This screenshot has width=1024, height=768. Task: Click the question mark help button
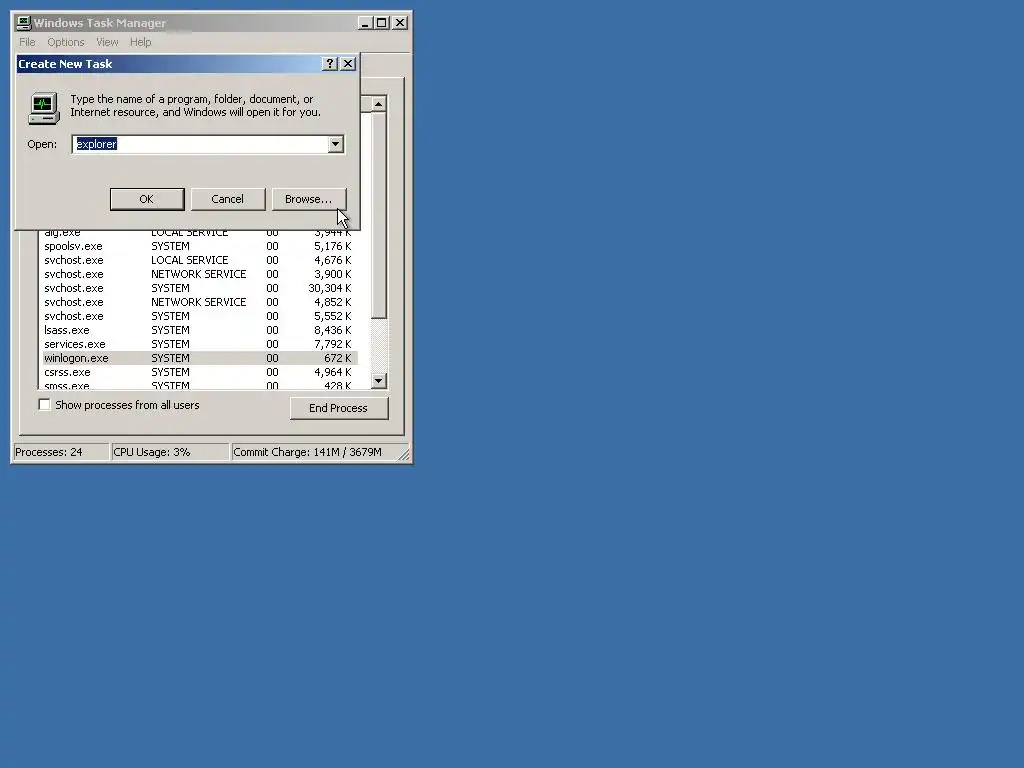point(330,64)
